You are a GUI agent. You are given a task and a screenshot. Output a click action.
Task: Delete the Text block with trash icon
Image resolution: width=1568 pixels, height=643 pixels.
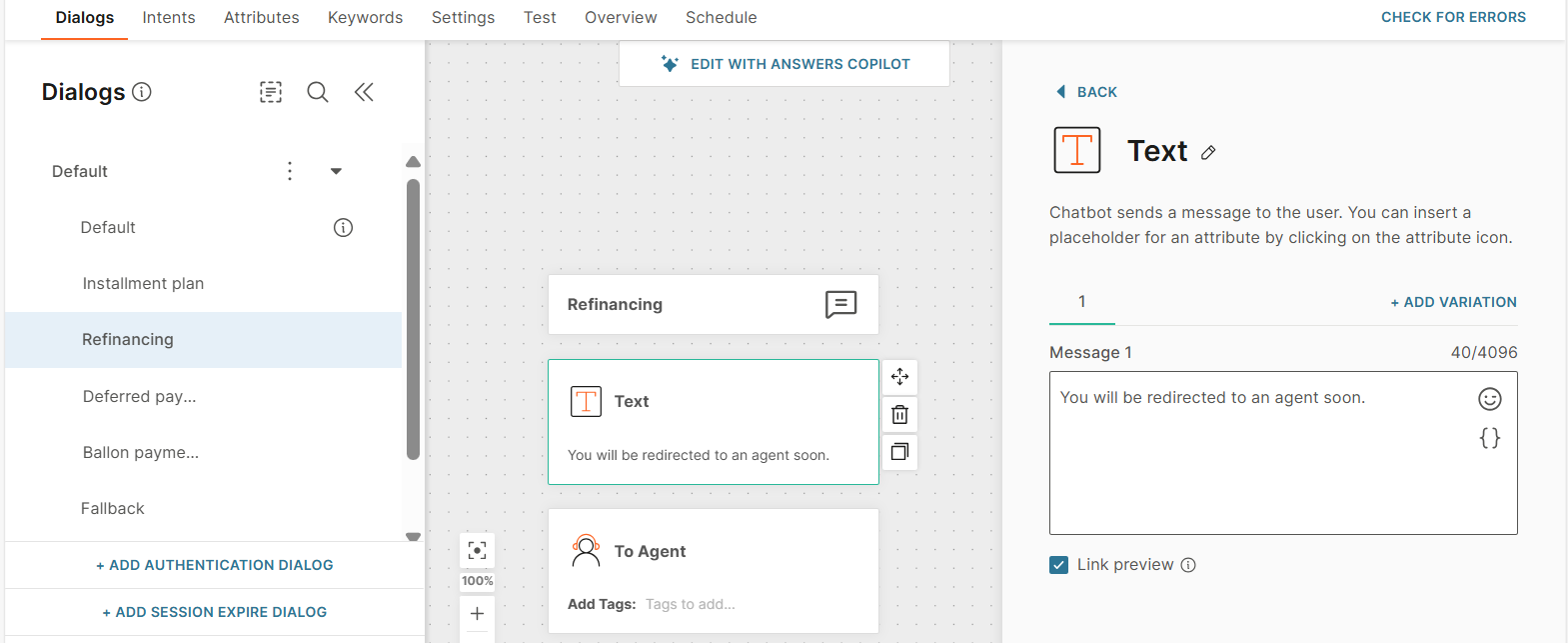tap(900, 414)
